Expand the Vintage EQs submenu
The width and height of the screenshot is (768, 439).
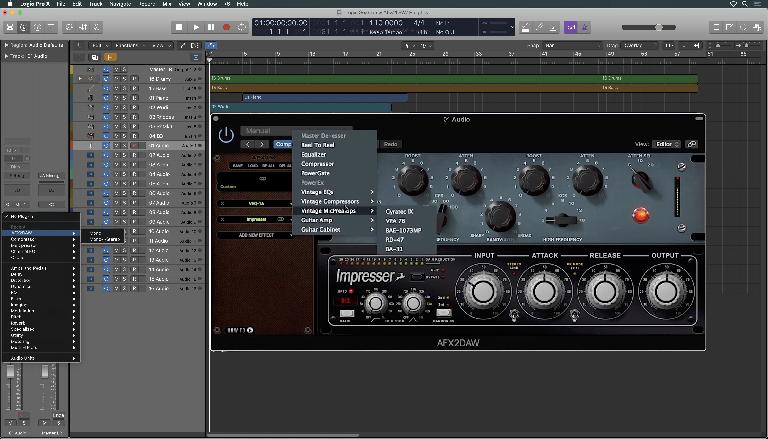click(x=334, y=192)
